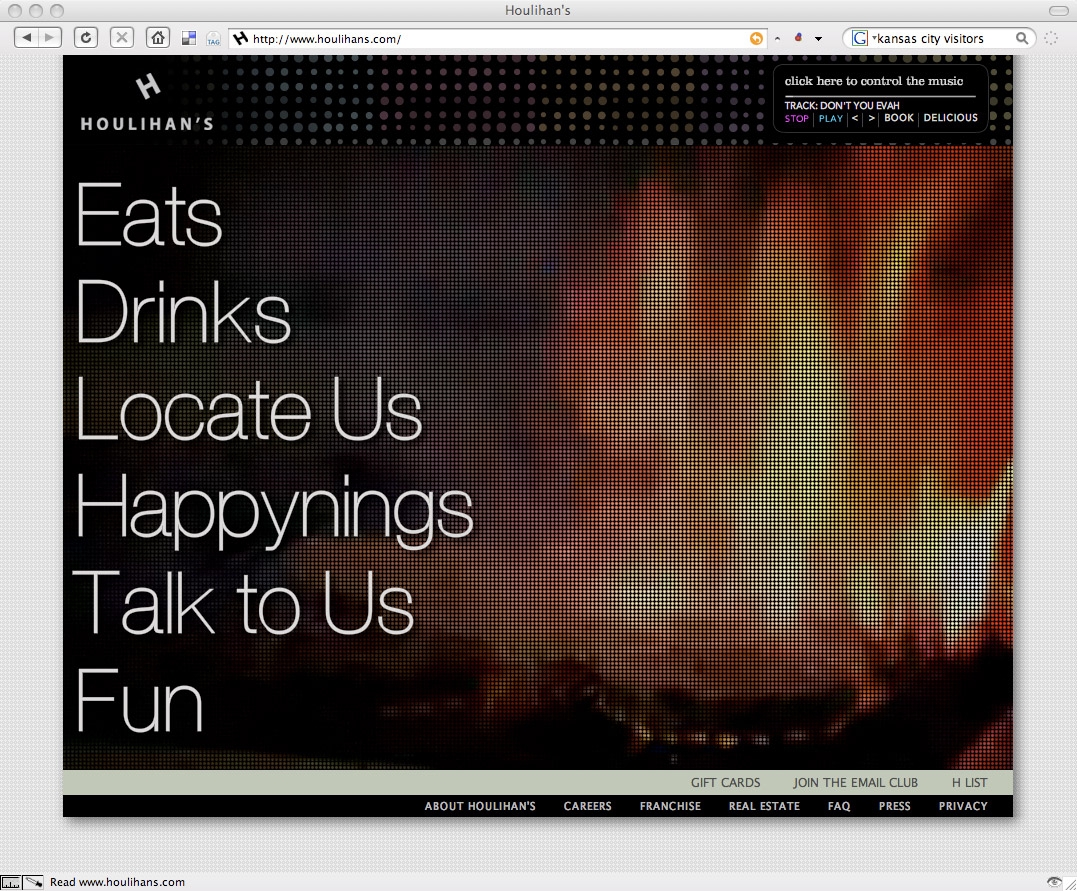Click the PRESS footer link

tap(894, 806)
